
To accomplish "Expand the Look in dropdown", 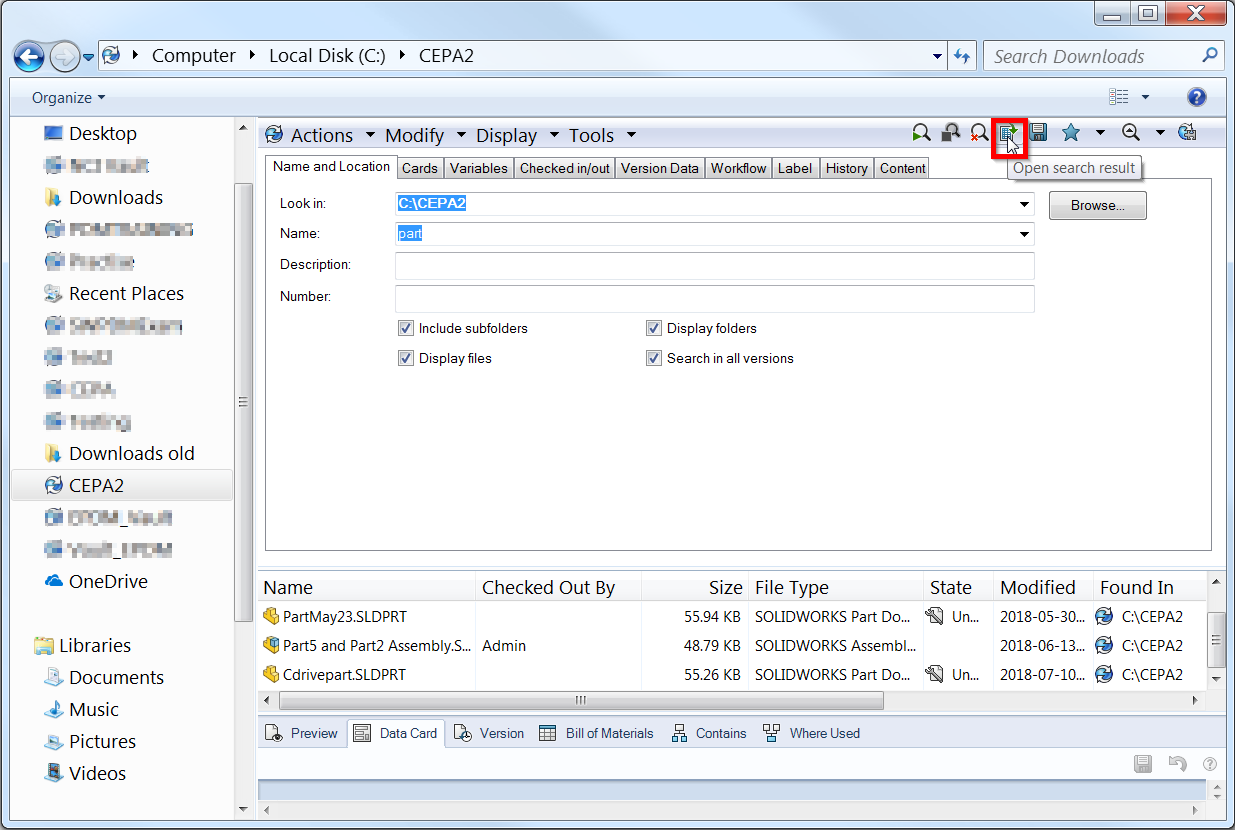I will coord(1024,204).
